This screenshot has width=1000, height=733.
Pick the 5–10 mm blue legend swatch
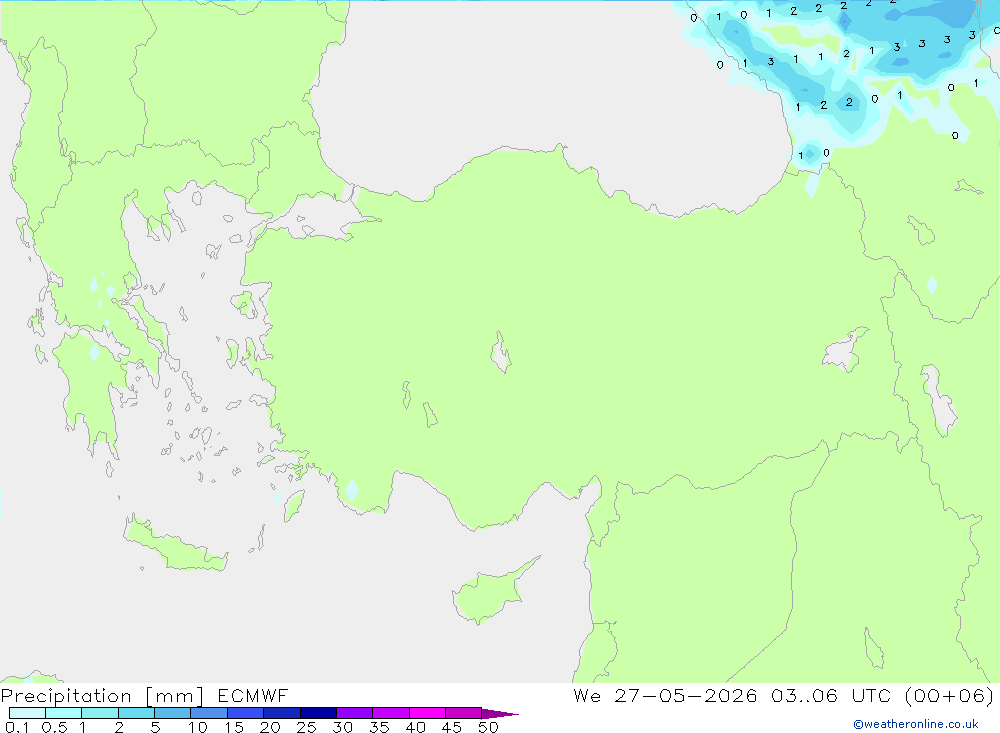172,713
